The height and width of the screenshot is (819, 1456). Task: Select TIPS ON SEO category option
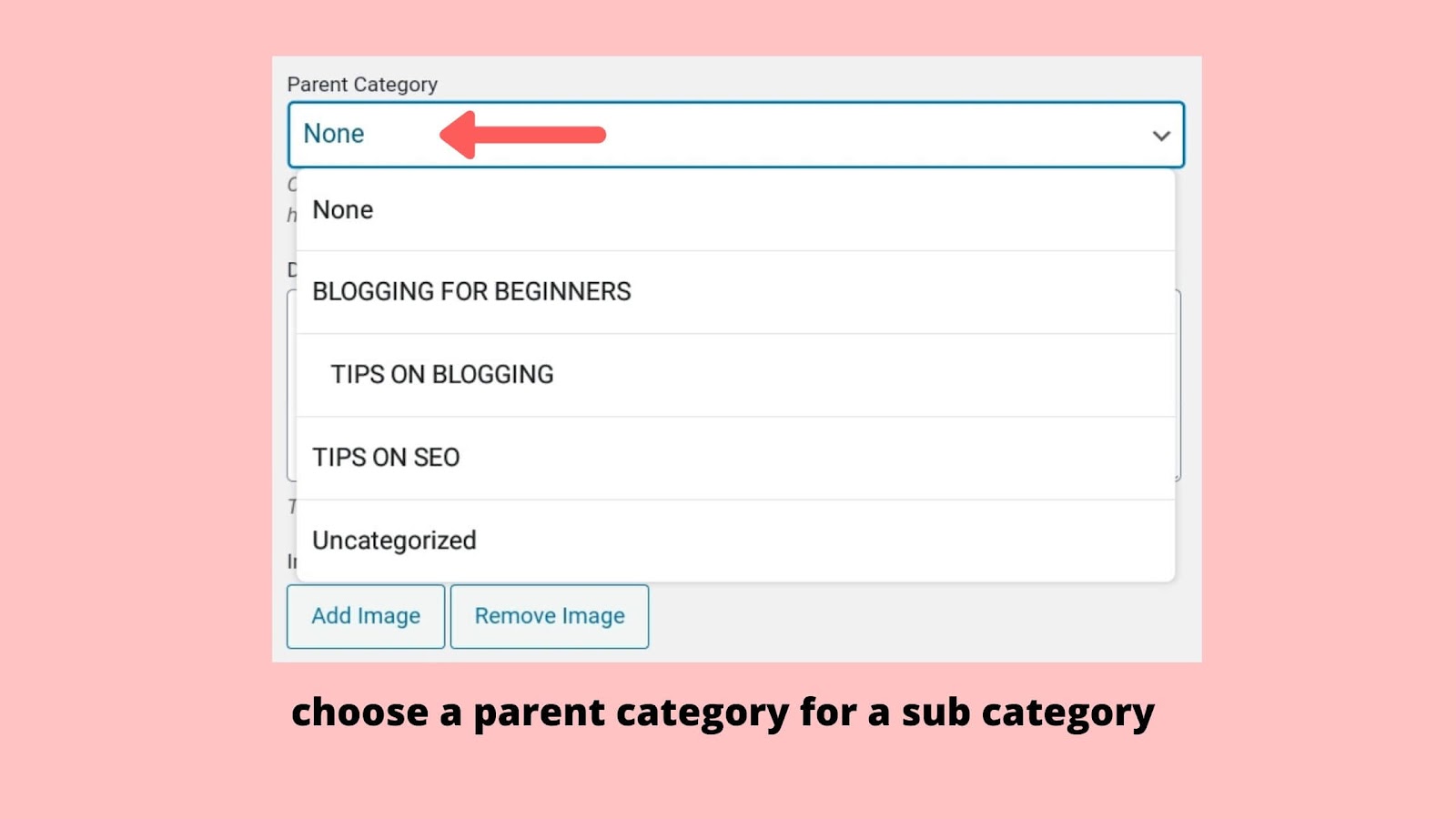click(386, 458)
